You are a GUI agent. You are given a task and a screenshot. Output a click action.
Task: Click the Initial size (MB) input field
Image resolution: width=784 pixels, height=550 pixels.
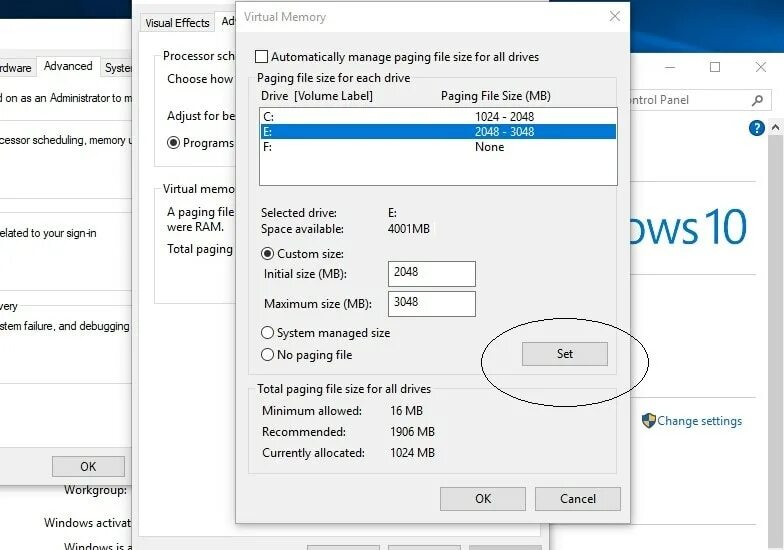432,274
